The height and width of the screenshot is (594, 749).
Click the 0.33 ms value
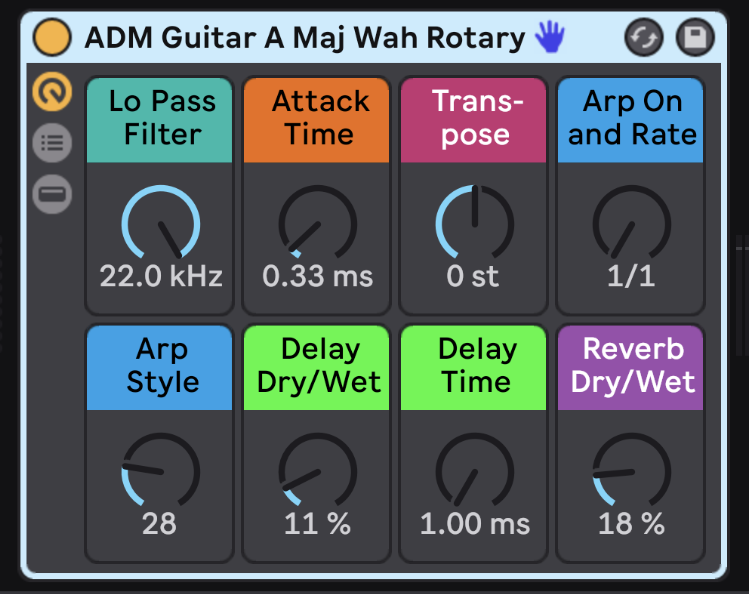pos(318,276)
